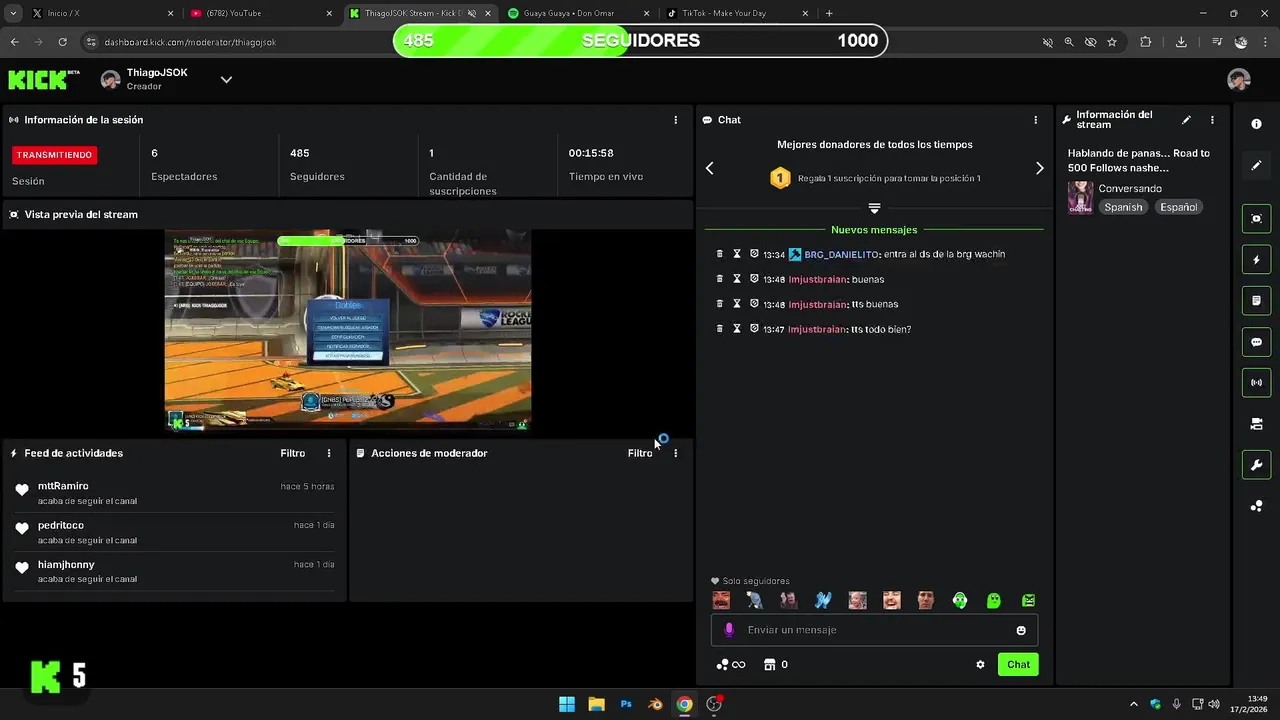1280x720 pixels.
Task: Open Chrome downloads icon
Action: click(x=1181, y=42)
